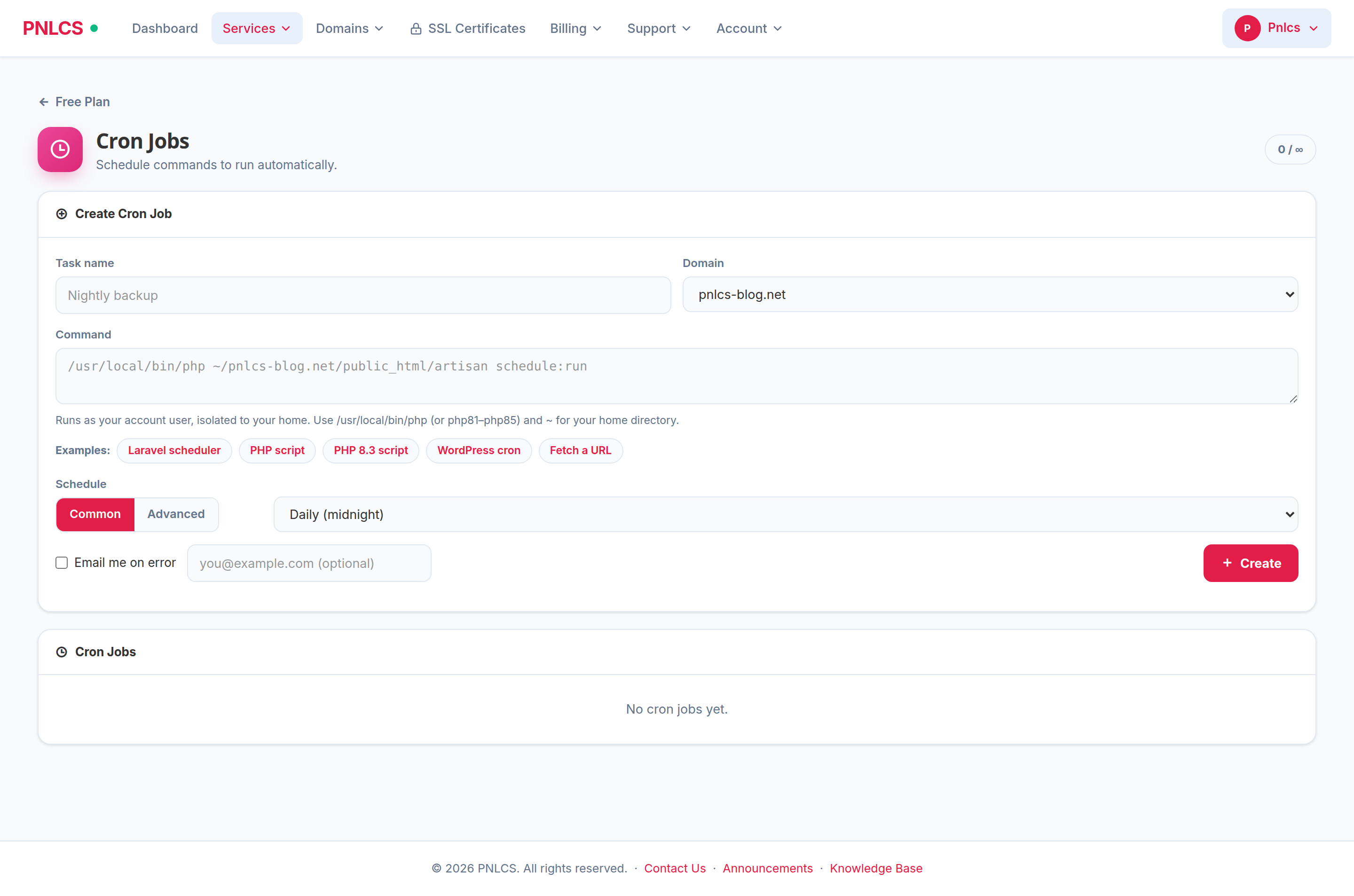Focus the Command text area

pos(677,376)
